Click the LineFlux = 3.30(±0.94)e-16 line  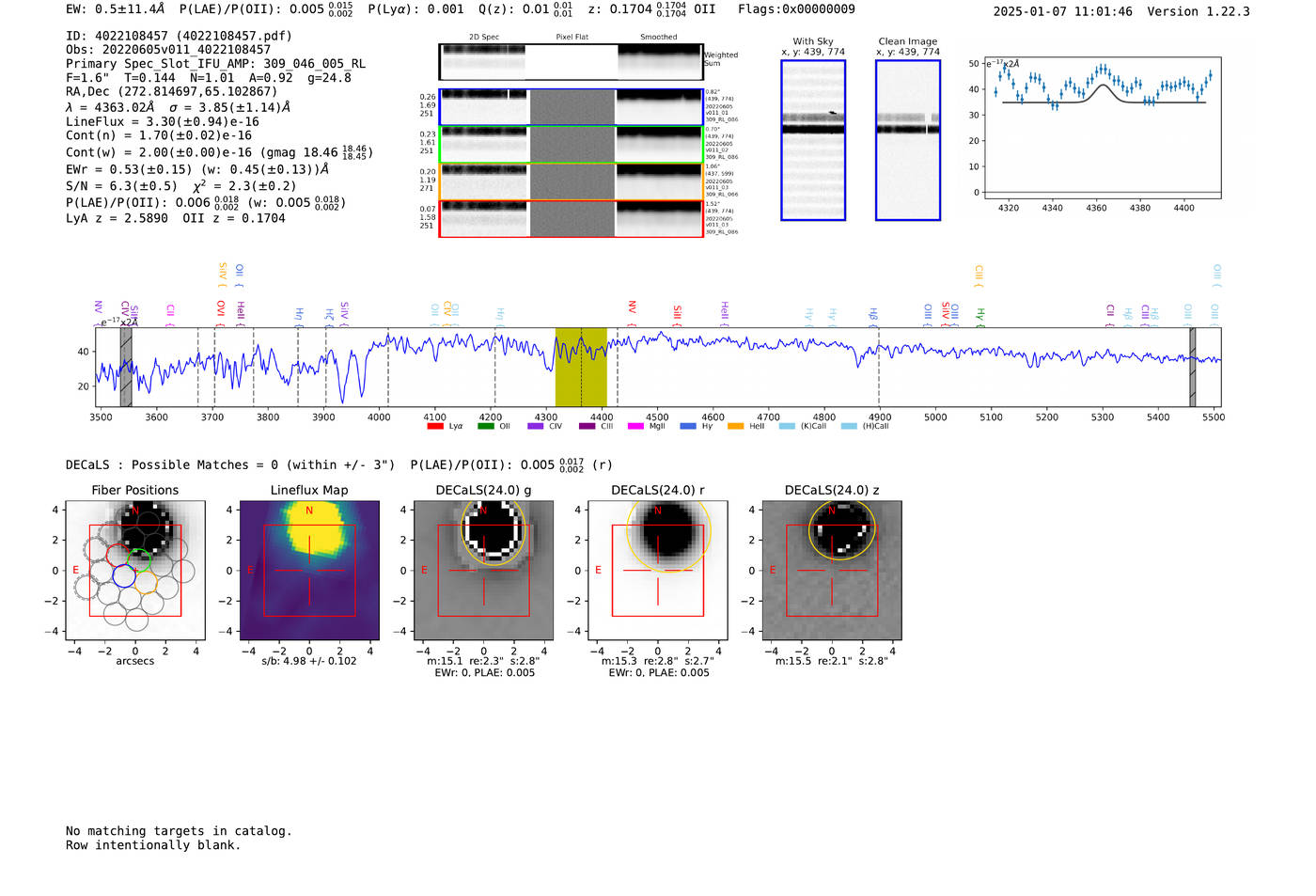[x=163, y=121]
